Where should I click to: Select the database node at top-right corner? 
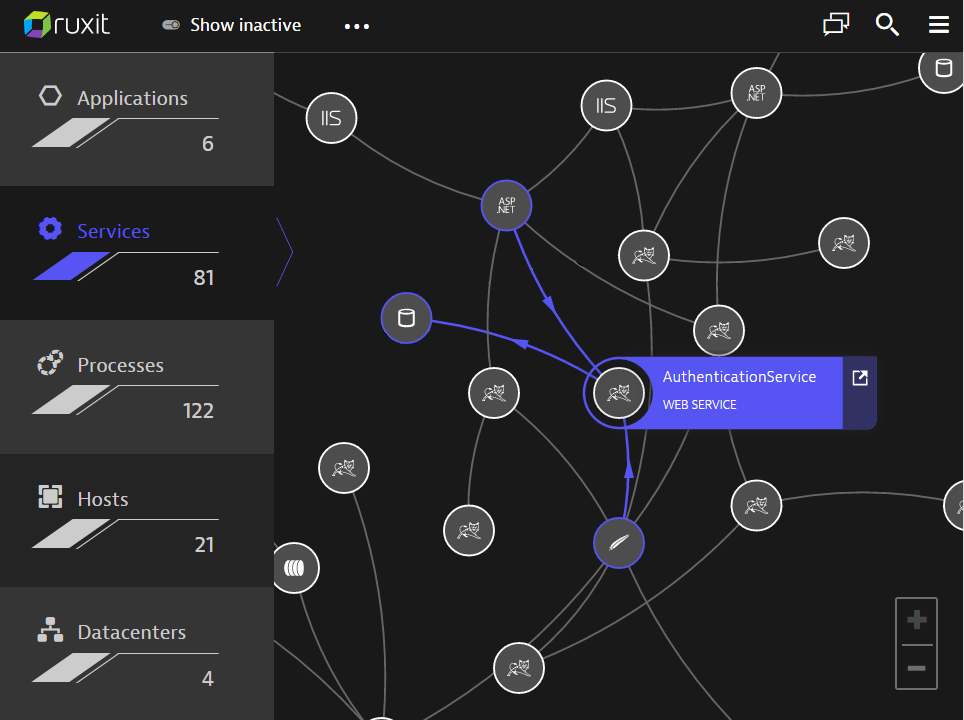coord(942,68)
